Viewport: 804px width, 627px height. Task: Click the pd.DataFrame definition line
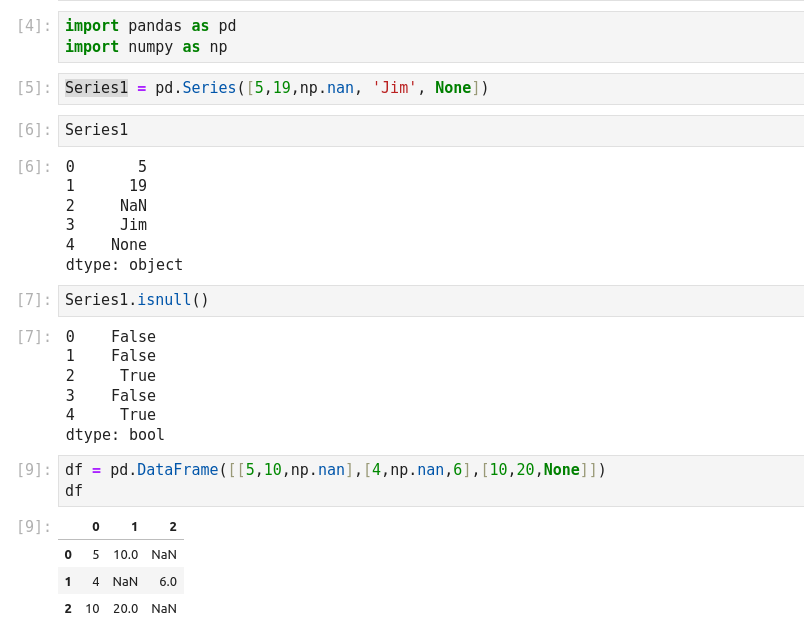pos(335,470)
